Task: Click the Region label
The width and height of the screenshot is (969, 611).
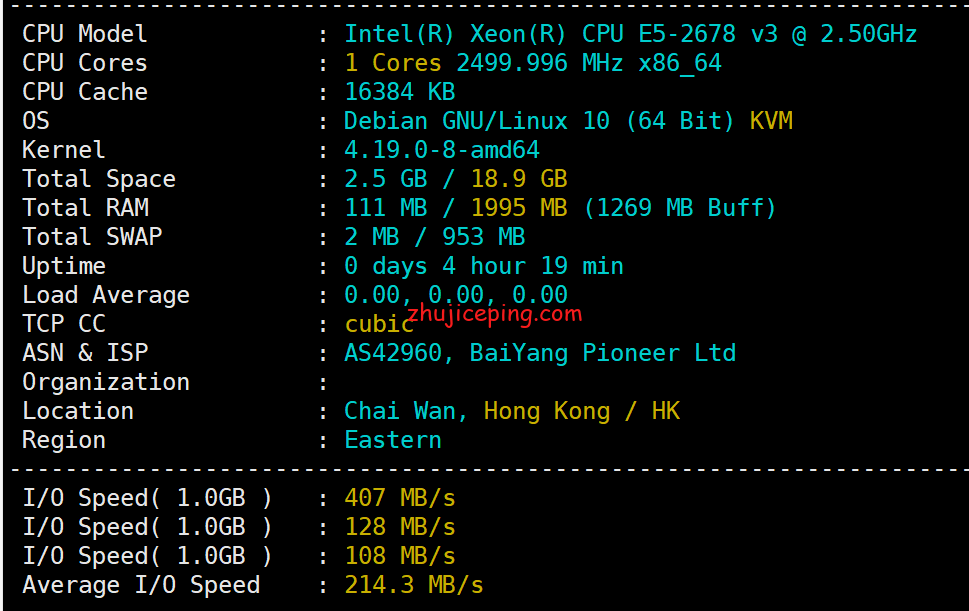Action: point(64,440)
